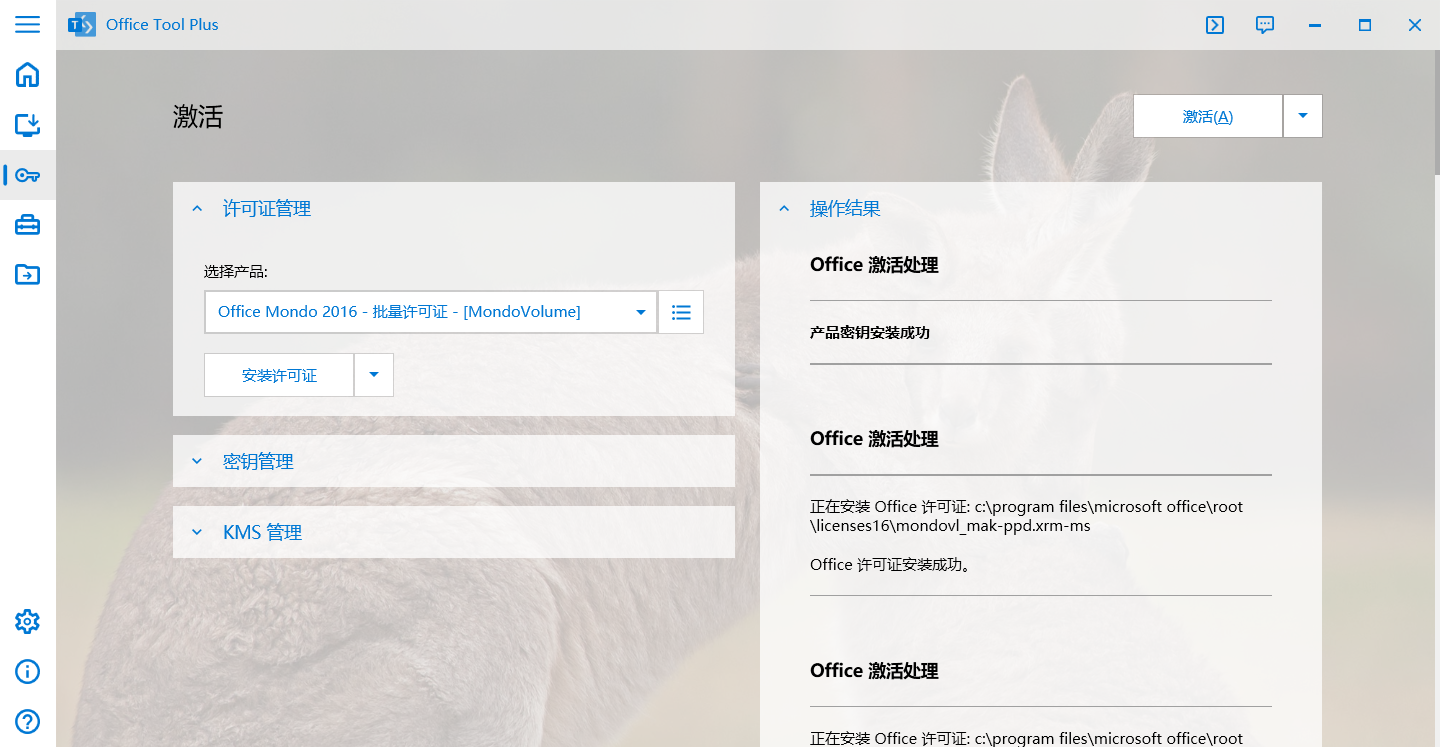Open the feedback chat bubble icon
This screenshot has height=747, width=1440.
pos(1264,24)
